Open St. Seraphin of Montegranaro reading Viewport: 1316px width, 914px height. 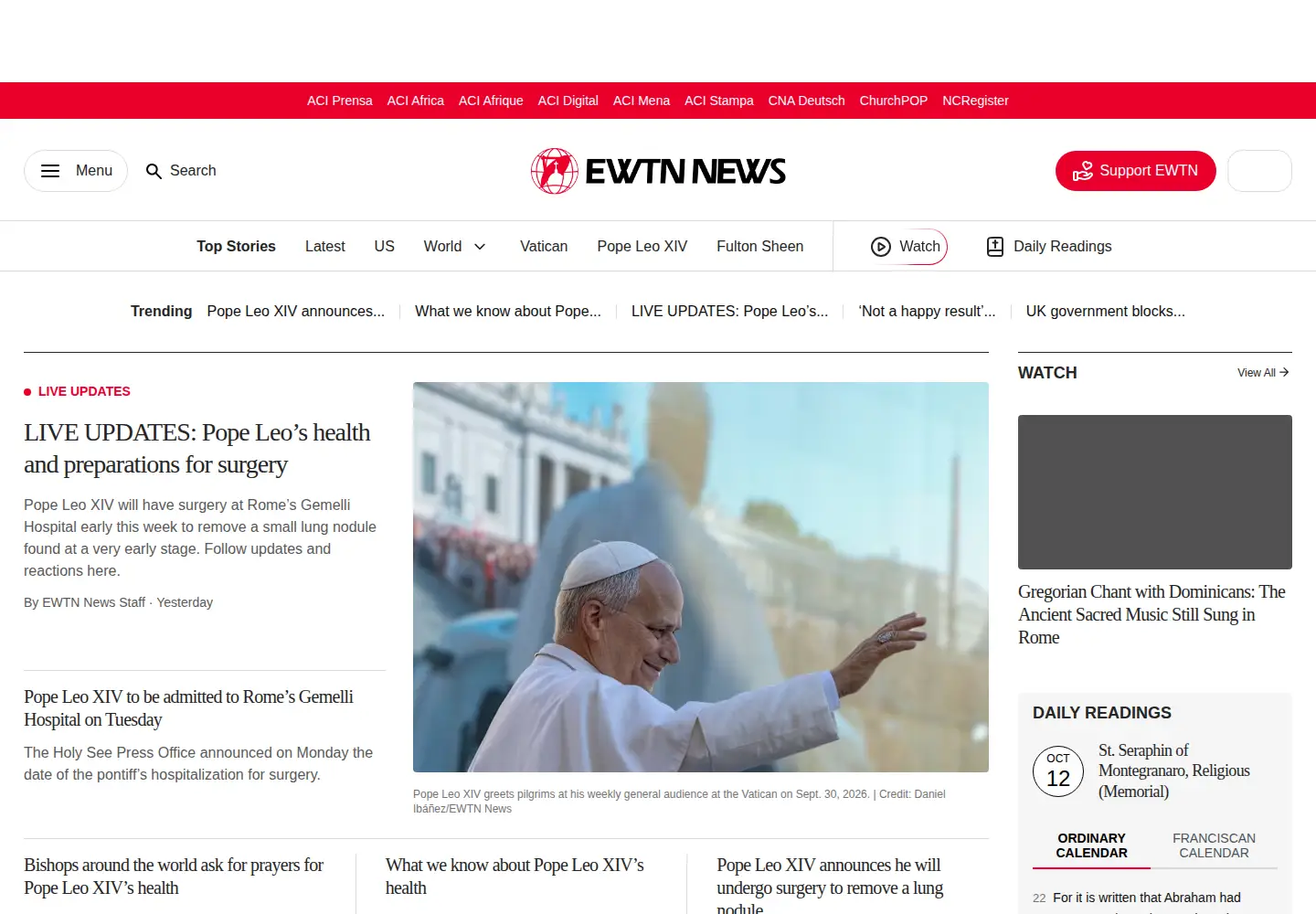click(1174, 771)
